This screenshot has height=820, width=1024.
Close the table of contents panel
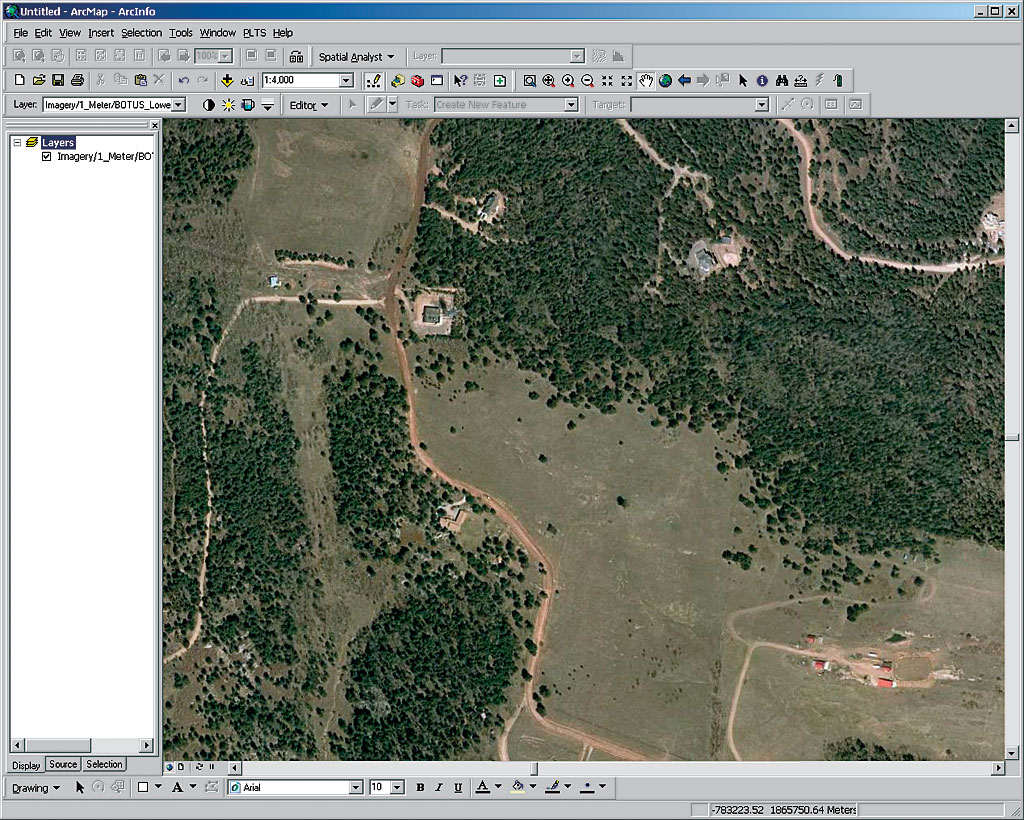(x=154, y=125)
